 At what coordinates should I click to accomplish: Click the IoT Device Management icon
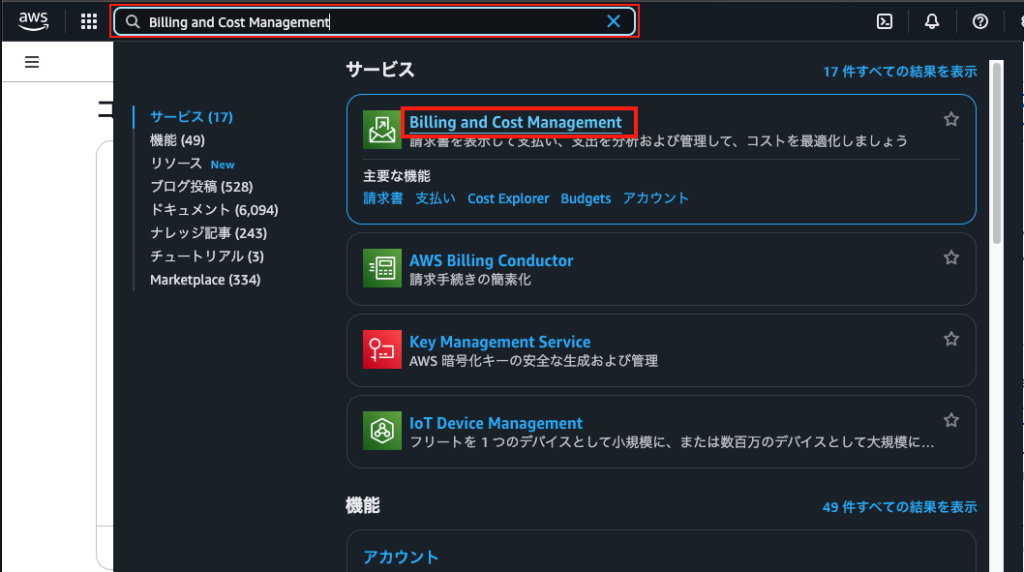pos(382,431)
